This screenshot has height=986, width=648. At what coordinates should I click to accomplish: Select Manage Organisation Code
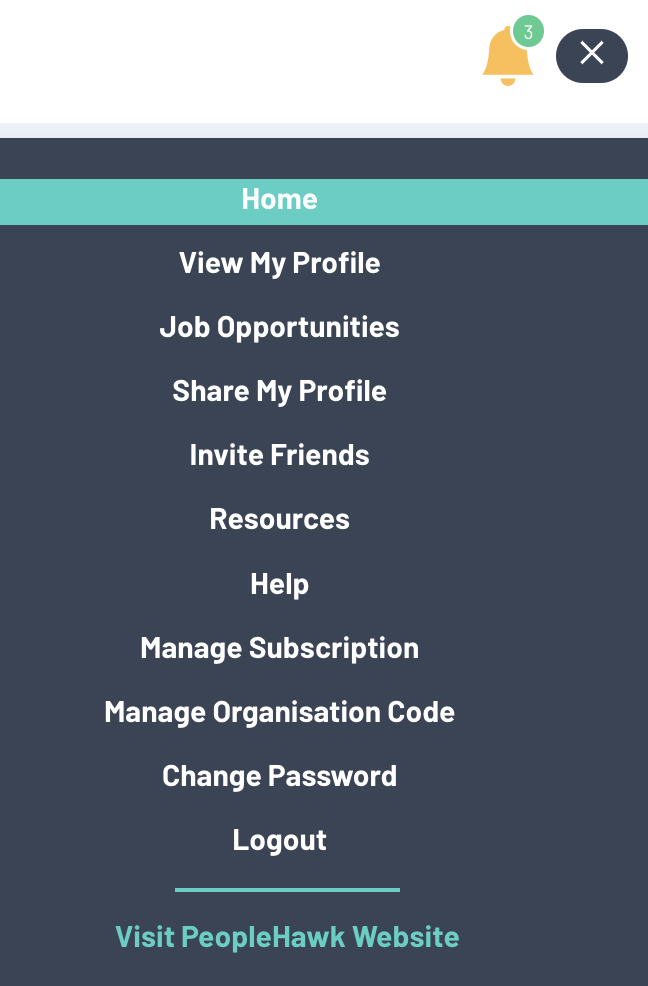279,712
